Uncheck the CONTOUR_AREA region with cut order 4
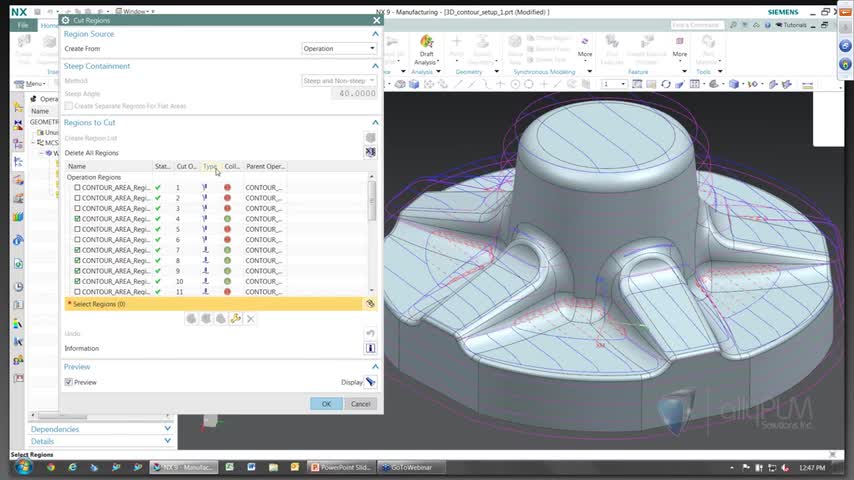 tap(78, 219)
